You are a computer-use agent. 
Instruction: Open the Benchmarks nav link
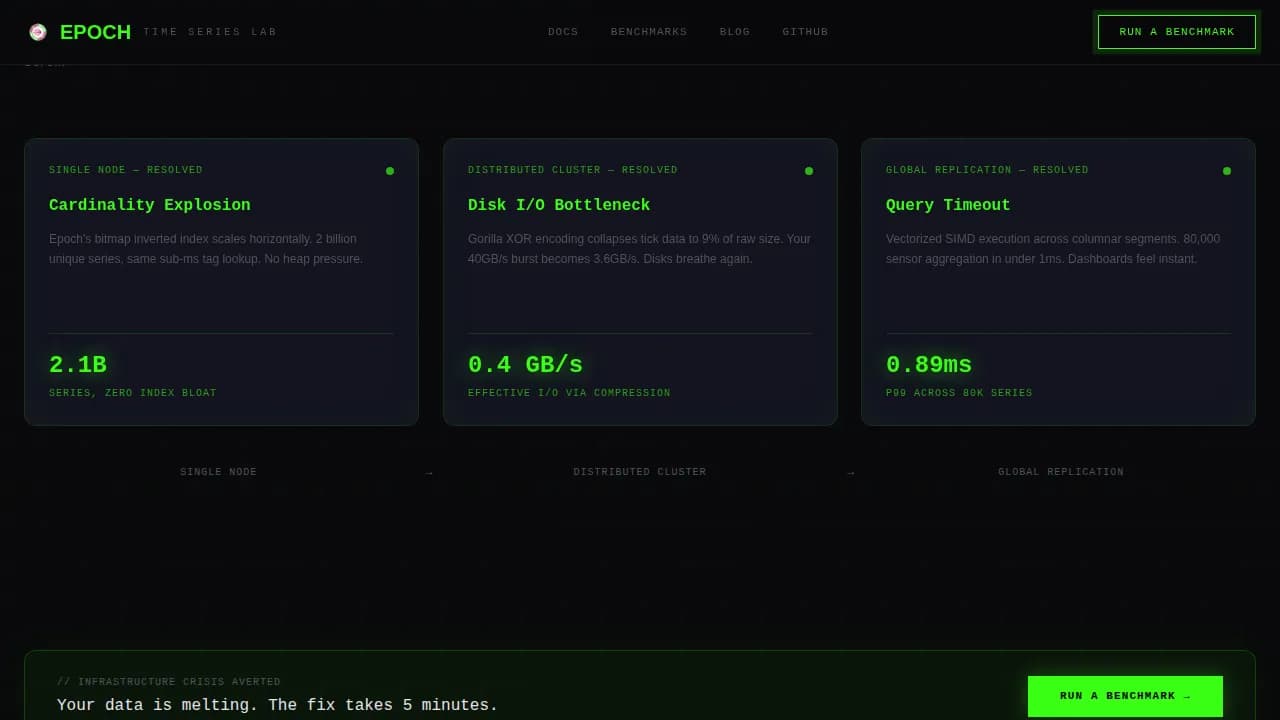coord(649,32)
